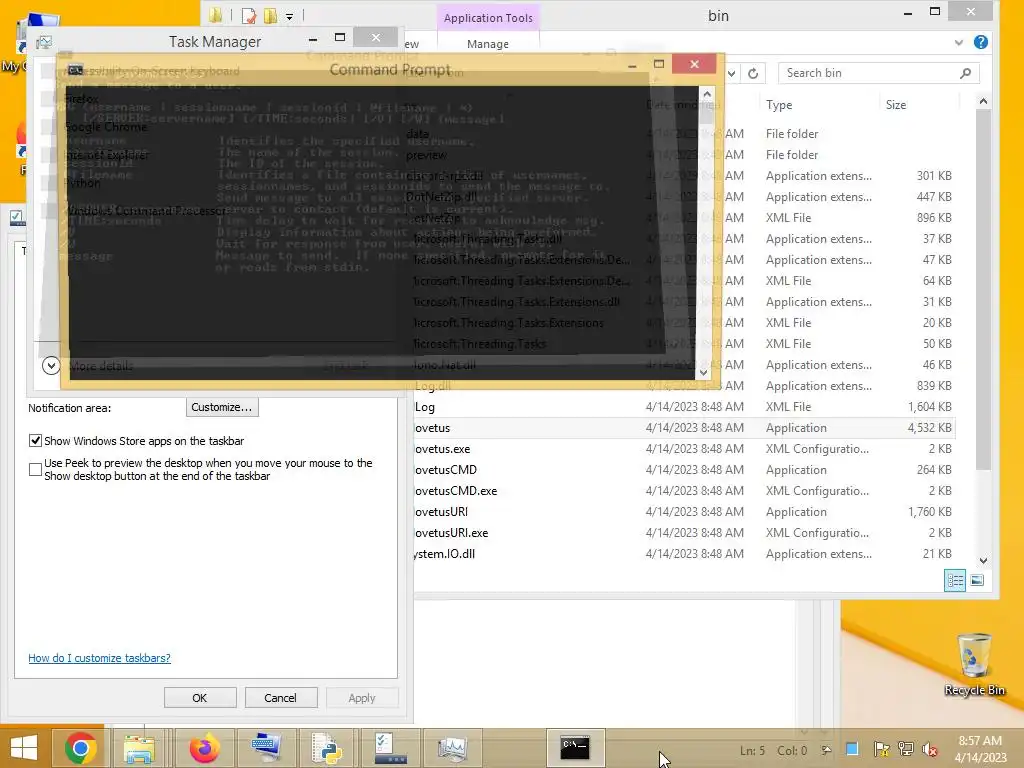This screenshot has width=1024, height=768.
Task: Click the Customize... notification area button
Action: [222, 407]
